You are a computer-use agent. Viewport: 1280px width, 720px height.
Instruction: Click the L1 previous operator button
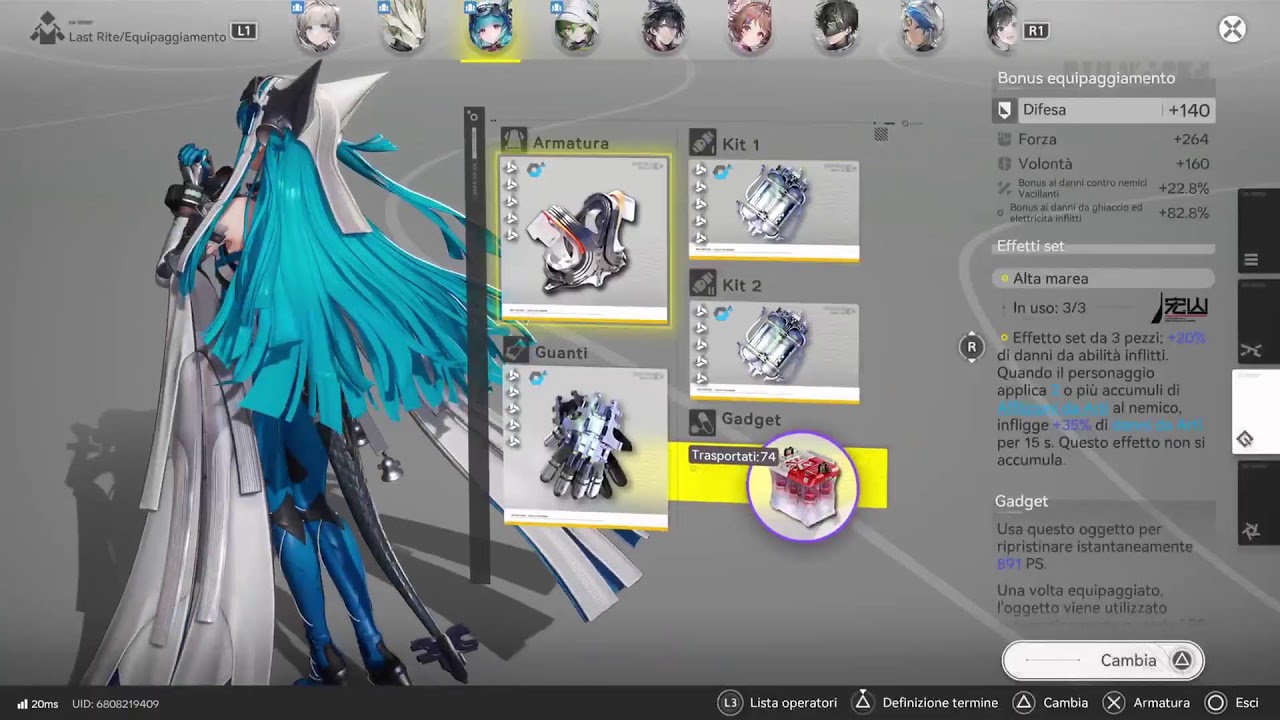243,31
